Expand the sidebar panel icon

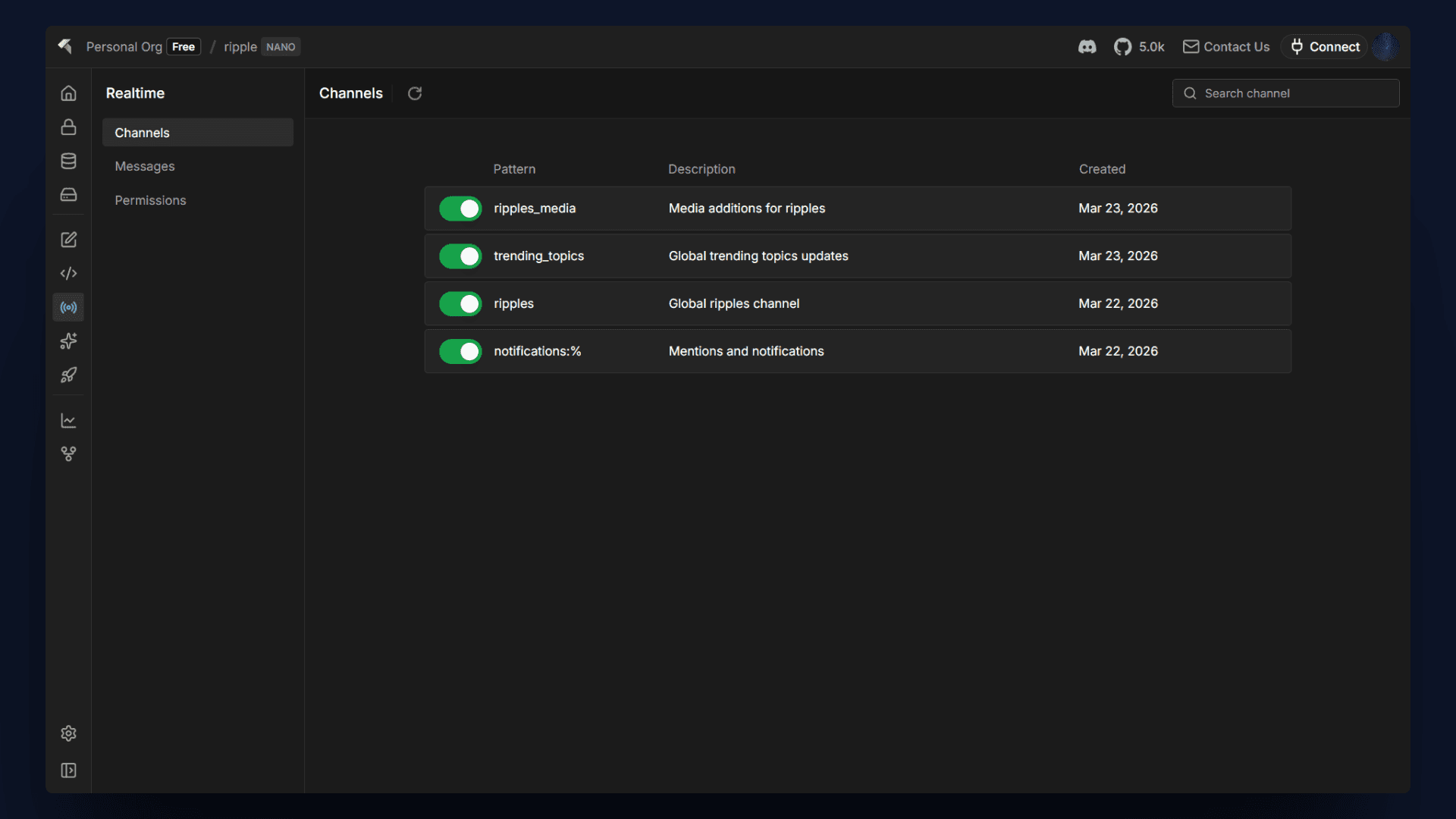pyautogui.click(x=68, y=770)
